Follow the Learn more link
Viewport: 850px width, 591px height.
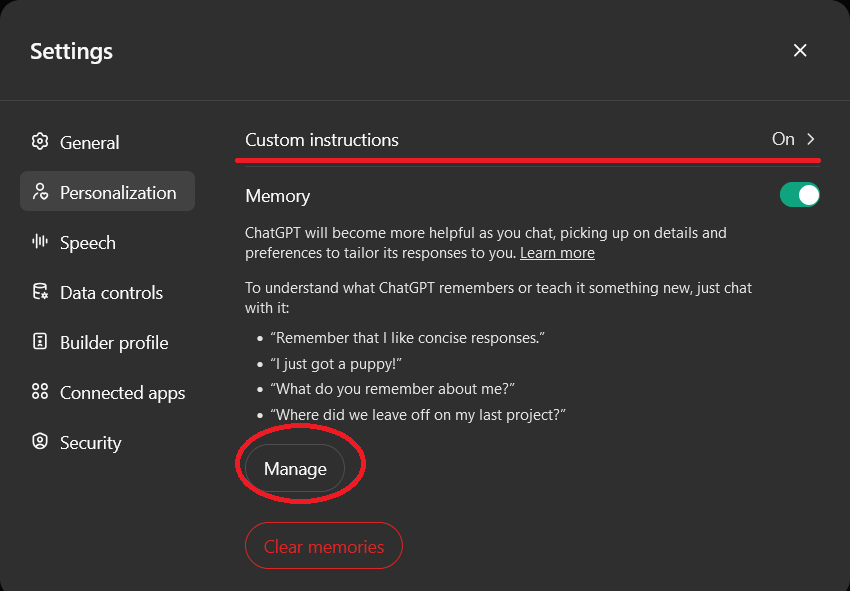click(x=557, y=253)
